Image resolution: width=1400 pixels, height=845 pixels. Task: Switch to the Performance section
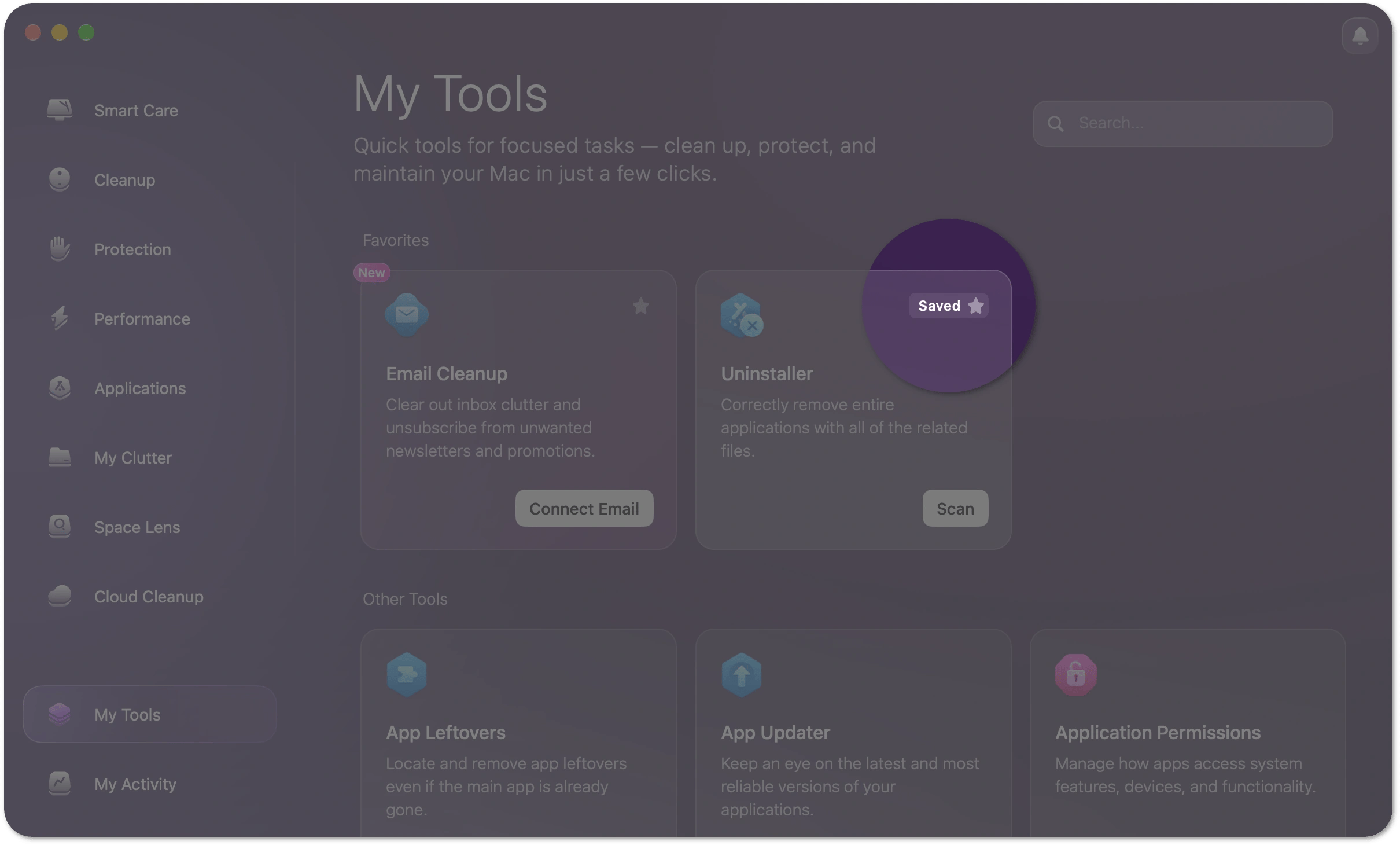pyautogui.click(x=142, y=319)
